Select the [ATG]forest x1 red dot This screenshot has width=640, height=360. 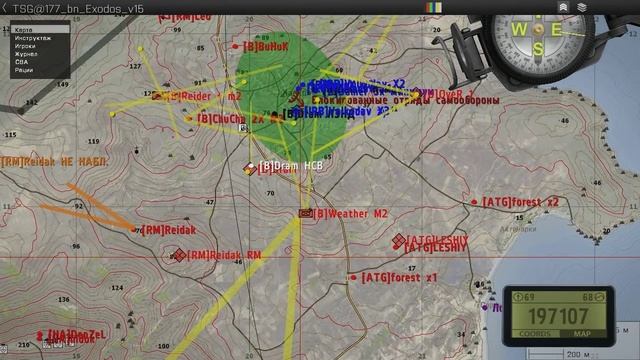(x=353, y=278)
